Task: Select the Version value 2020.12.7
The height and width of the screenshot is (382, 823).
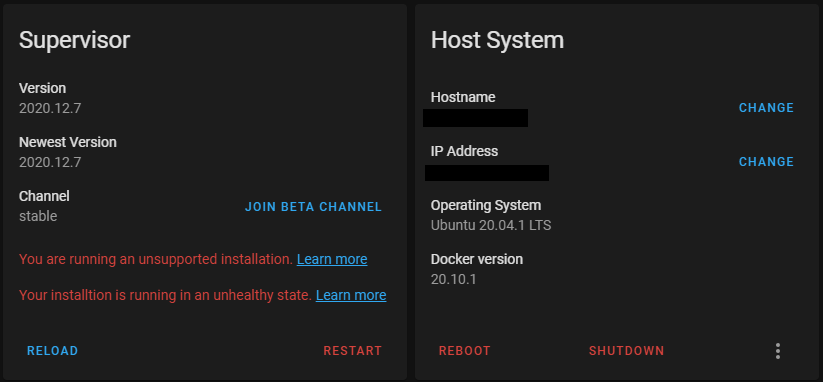Action: pyautogui.click(x=50, y=109)
